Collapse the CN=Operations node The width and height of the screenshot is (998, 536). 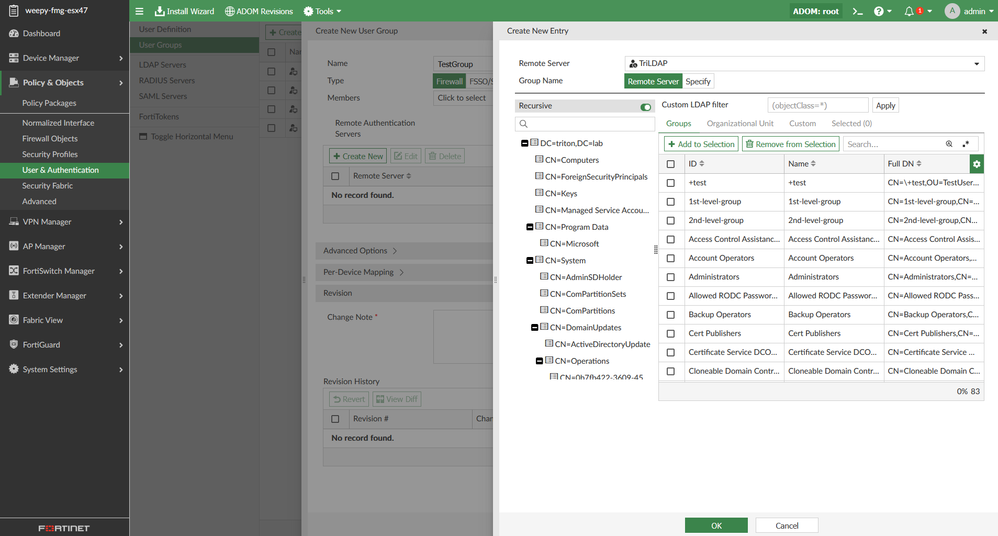(x=539, y=361)
